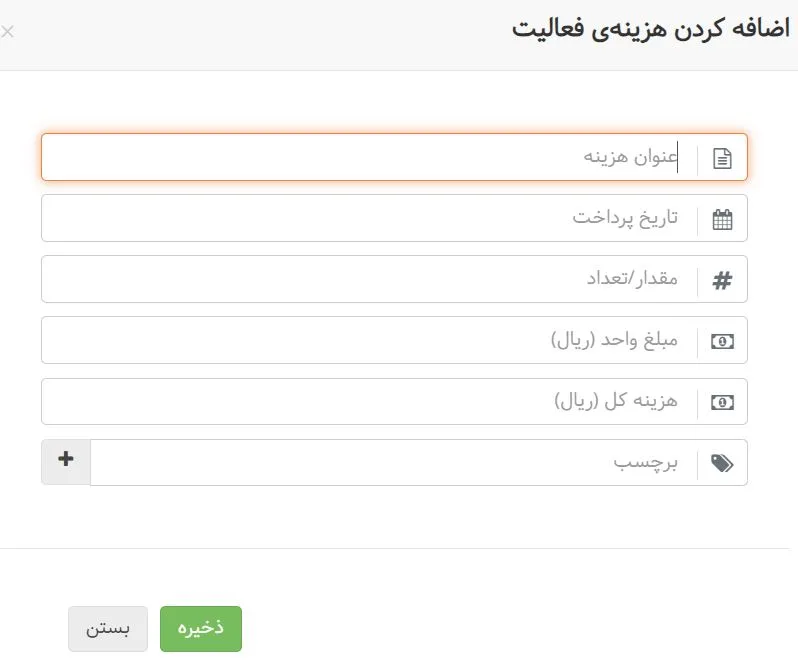Click the divider line above the footer buttons
Screen dimensions: 798x663
[x=400, y=548]
